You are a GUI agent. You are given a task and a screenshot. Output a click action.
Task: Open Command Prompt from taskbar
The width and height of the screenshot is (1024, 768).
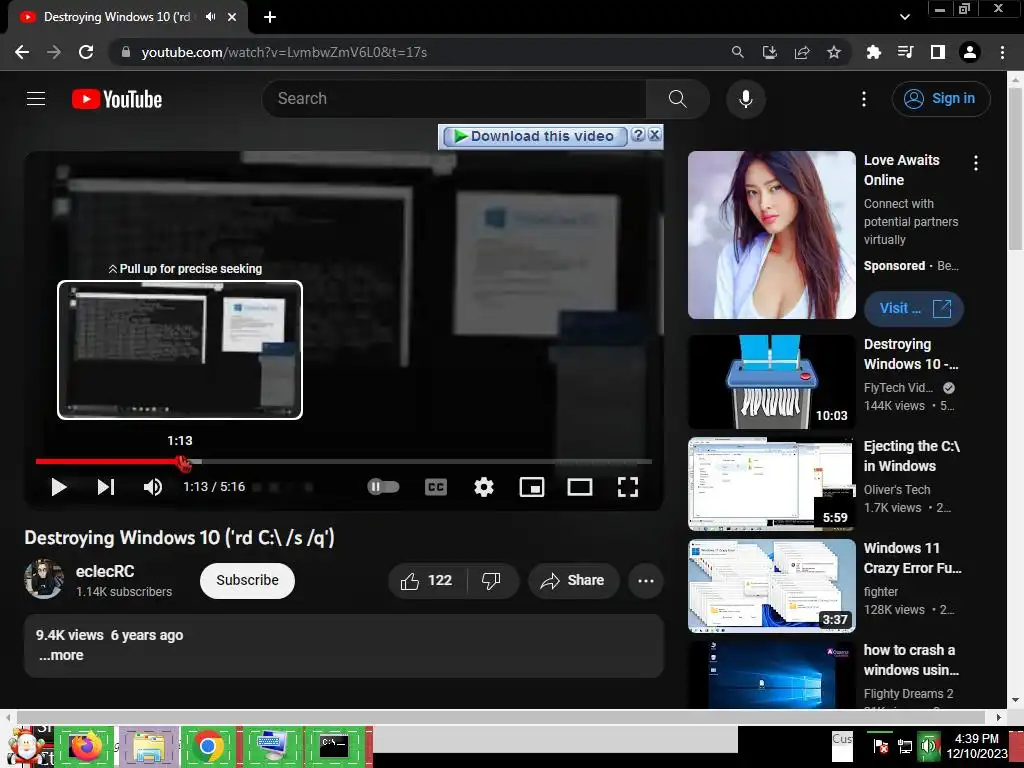[x=334, y=746]
